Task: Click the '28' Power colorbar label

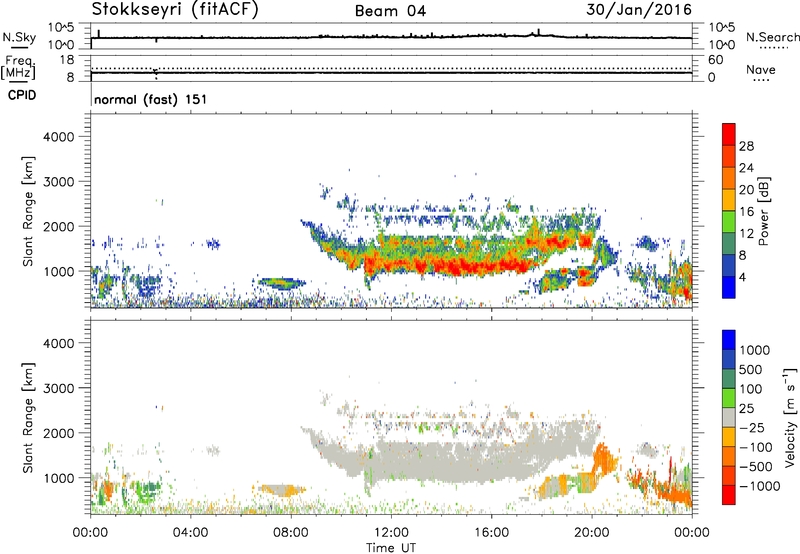Action: (x=746, y=146)
